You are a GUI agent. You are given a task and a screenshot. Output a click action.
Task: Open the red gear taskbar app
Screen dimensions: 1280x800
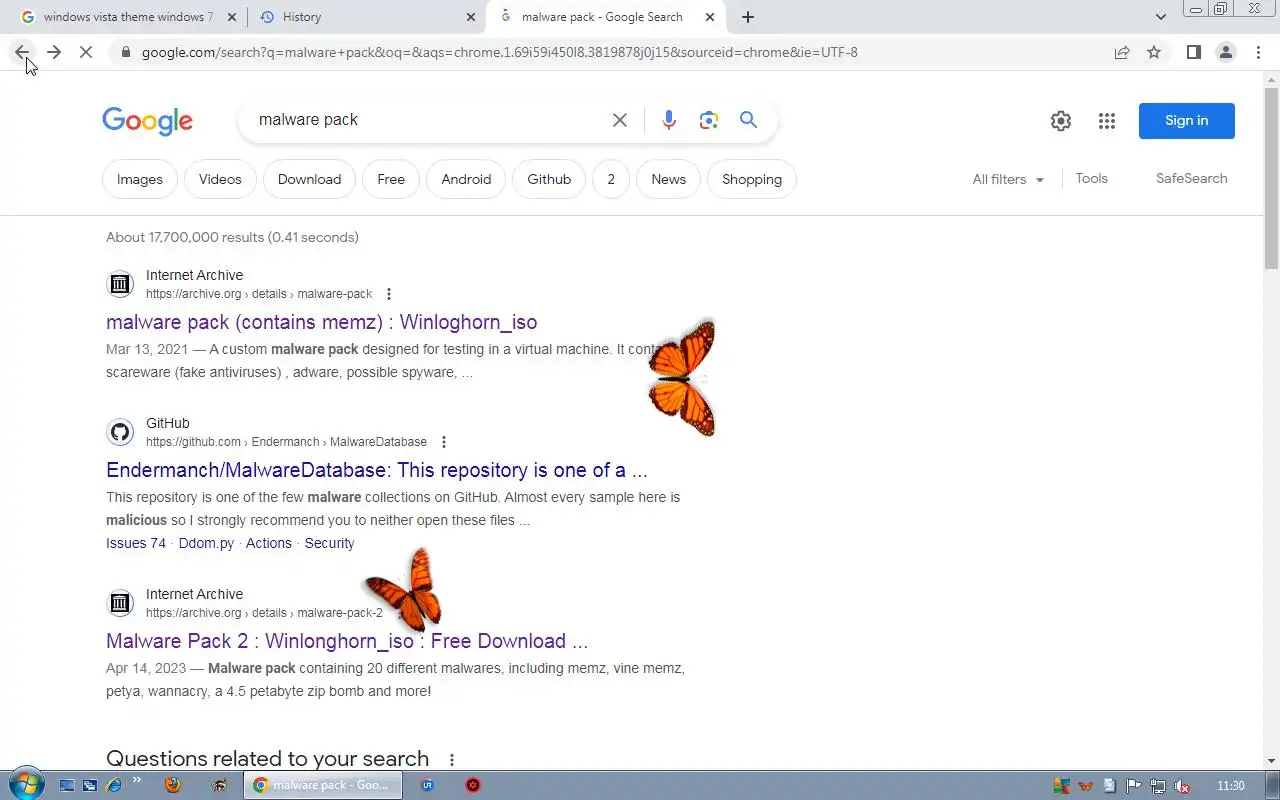(473, 785)
